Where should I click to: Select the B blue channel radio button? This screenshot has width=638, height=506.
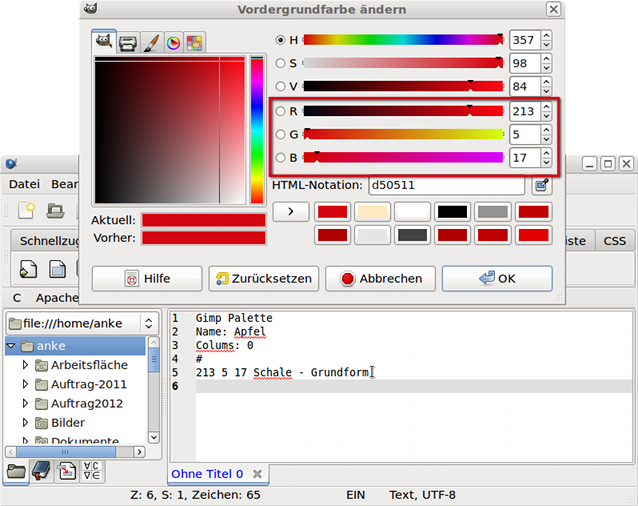pos(281,157)
